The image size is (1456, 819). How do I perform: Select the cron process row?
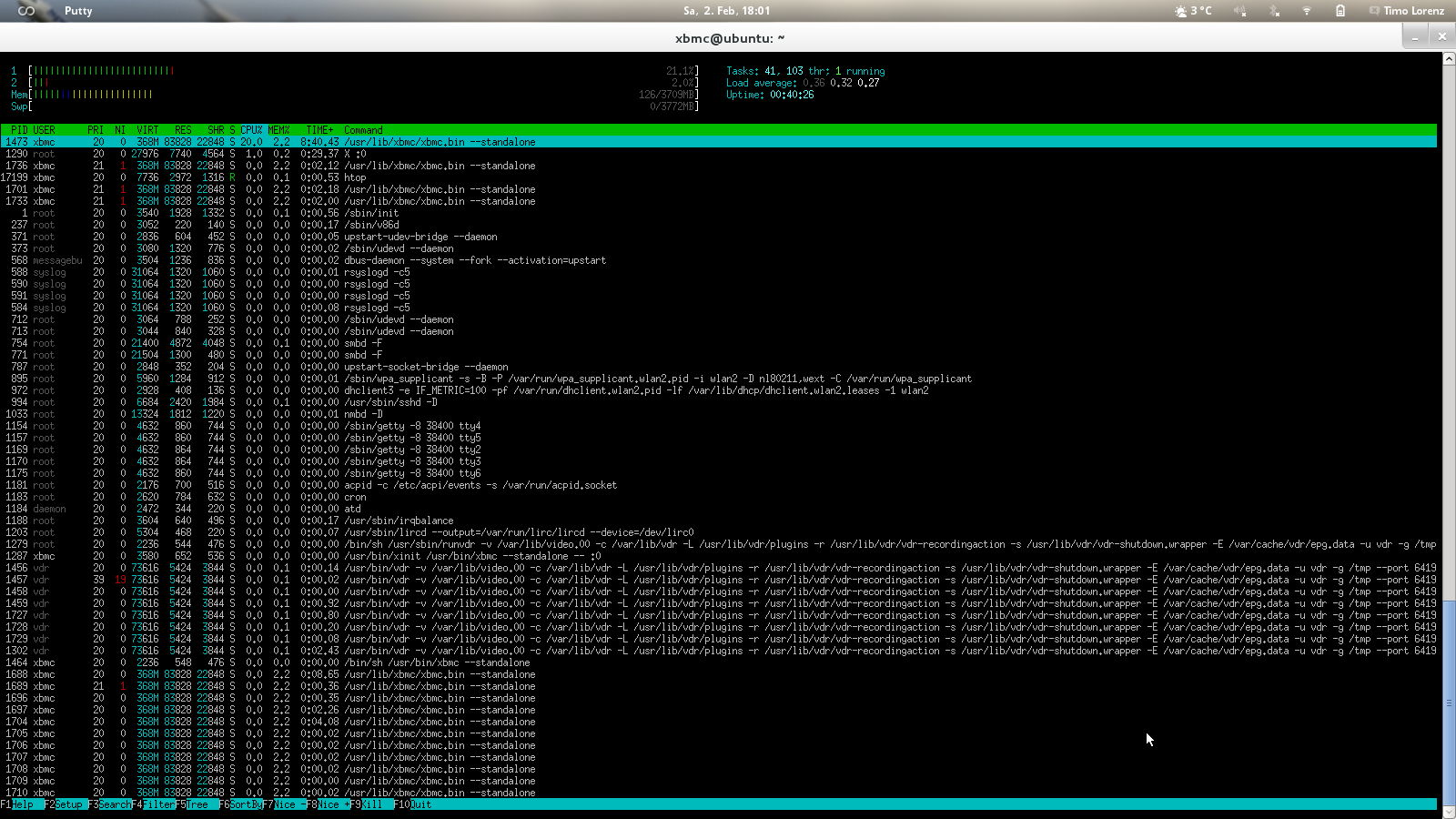719,497
